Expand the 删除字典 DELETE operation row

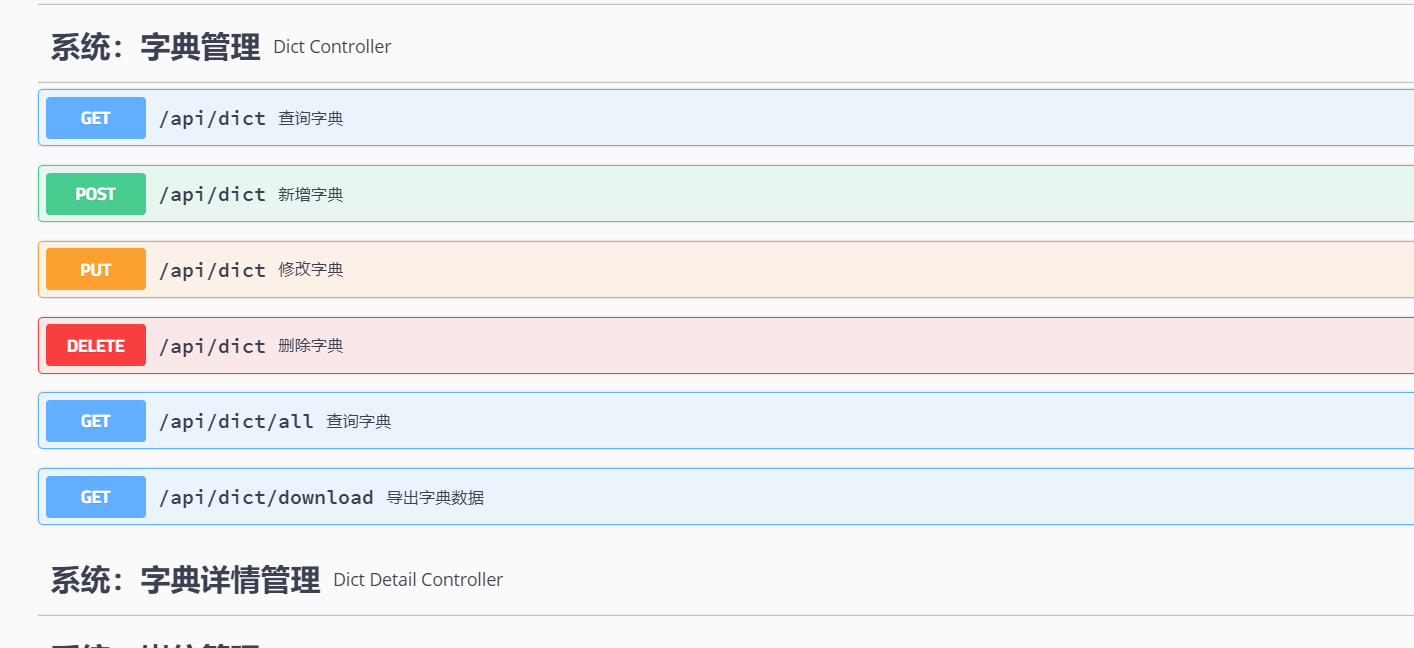(726, 346)
